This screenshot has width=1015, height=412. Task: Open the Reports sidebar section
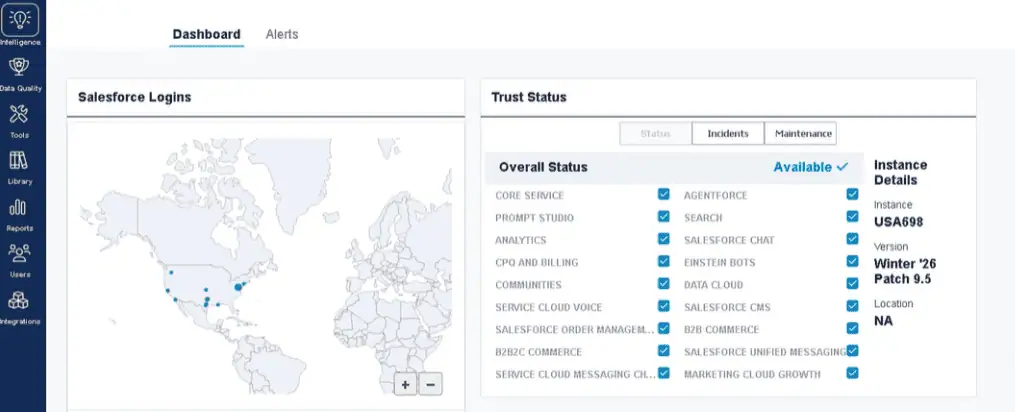[20, 214]
